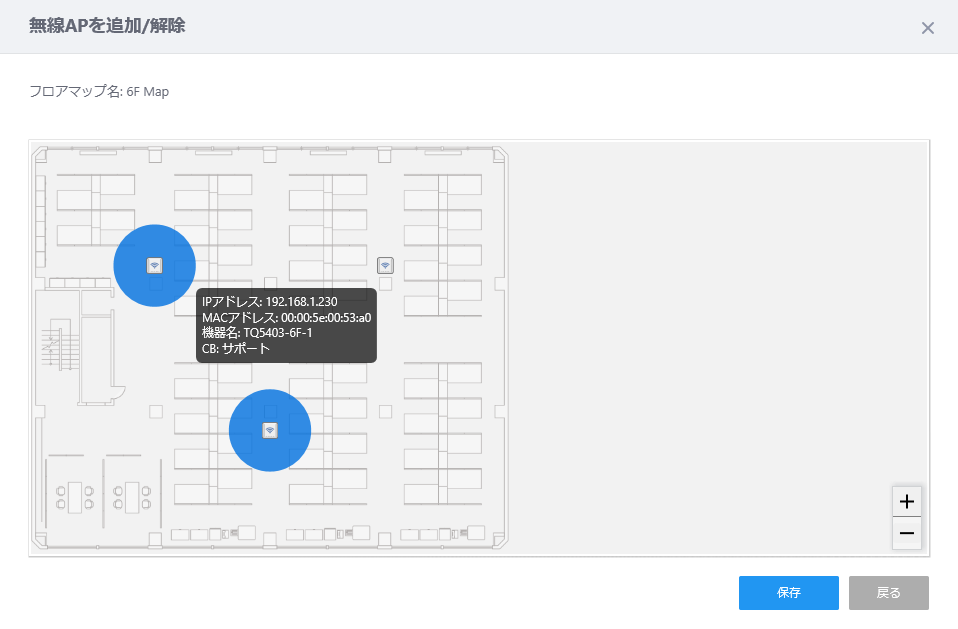Screen dimensions: 958x629
Task: Click the 機器名: TQ5403-6F-1 text
Action: [x=257, y=333]
